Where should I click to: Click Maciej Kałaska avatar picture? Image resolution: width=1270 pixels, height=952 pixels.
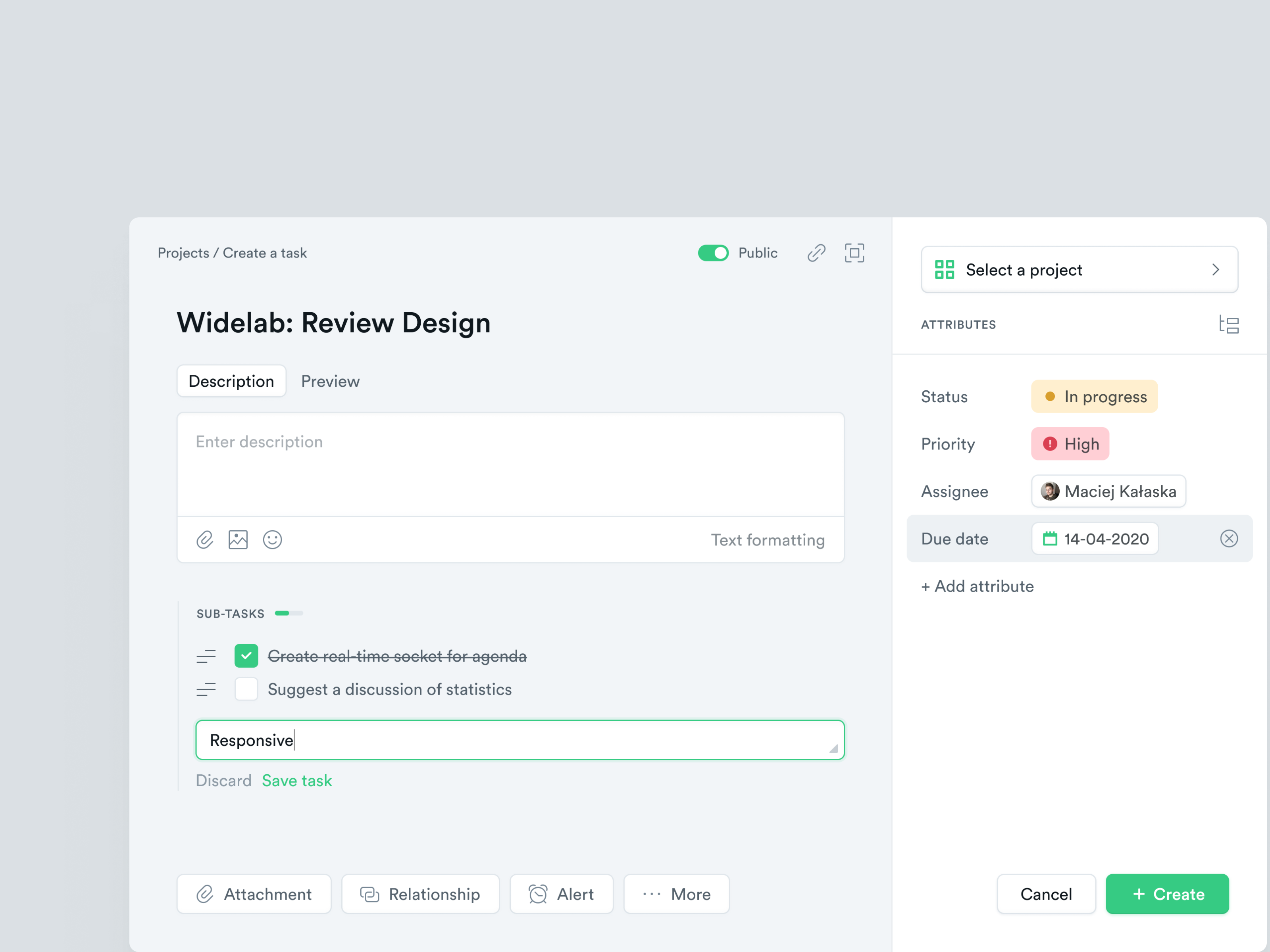1049,491
